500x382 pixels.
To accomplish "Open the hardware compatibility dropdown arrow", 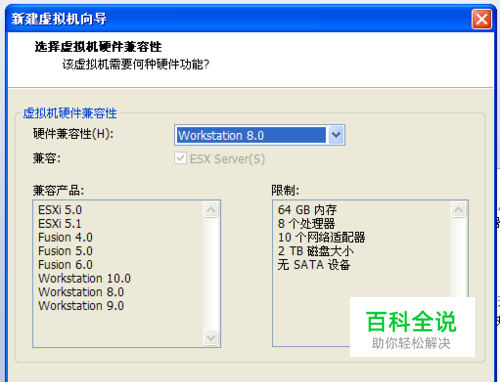I will (x=336, y=135).
